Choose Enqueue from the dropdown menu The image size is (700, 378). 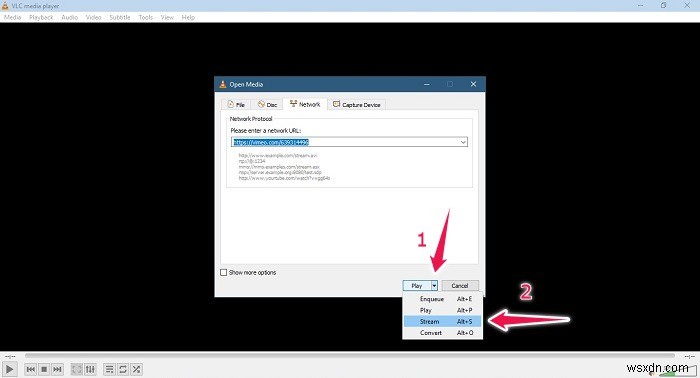pyautogui.click(x=442, y=299)
